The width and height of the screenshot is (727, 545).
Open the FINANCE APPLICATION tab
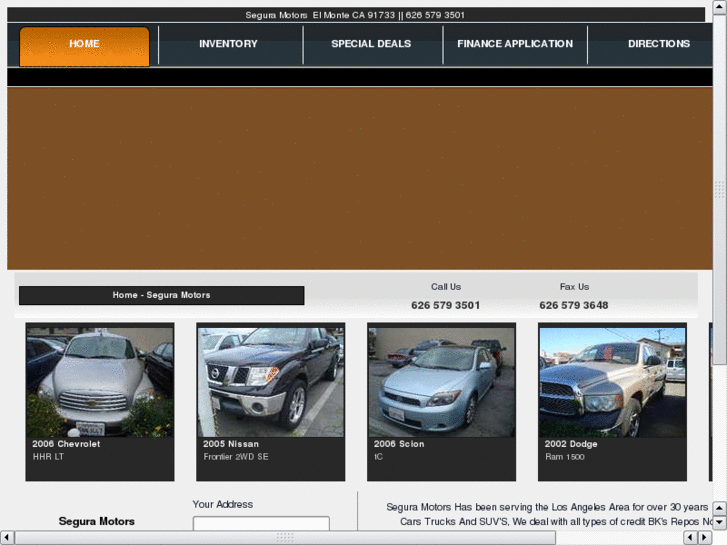[515, 44]
